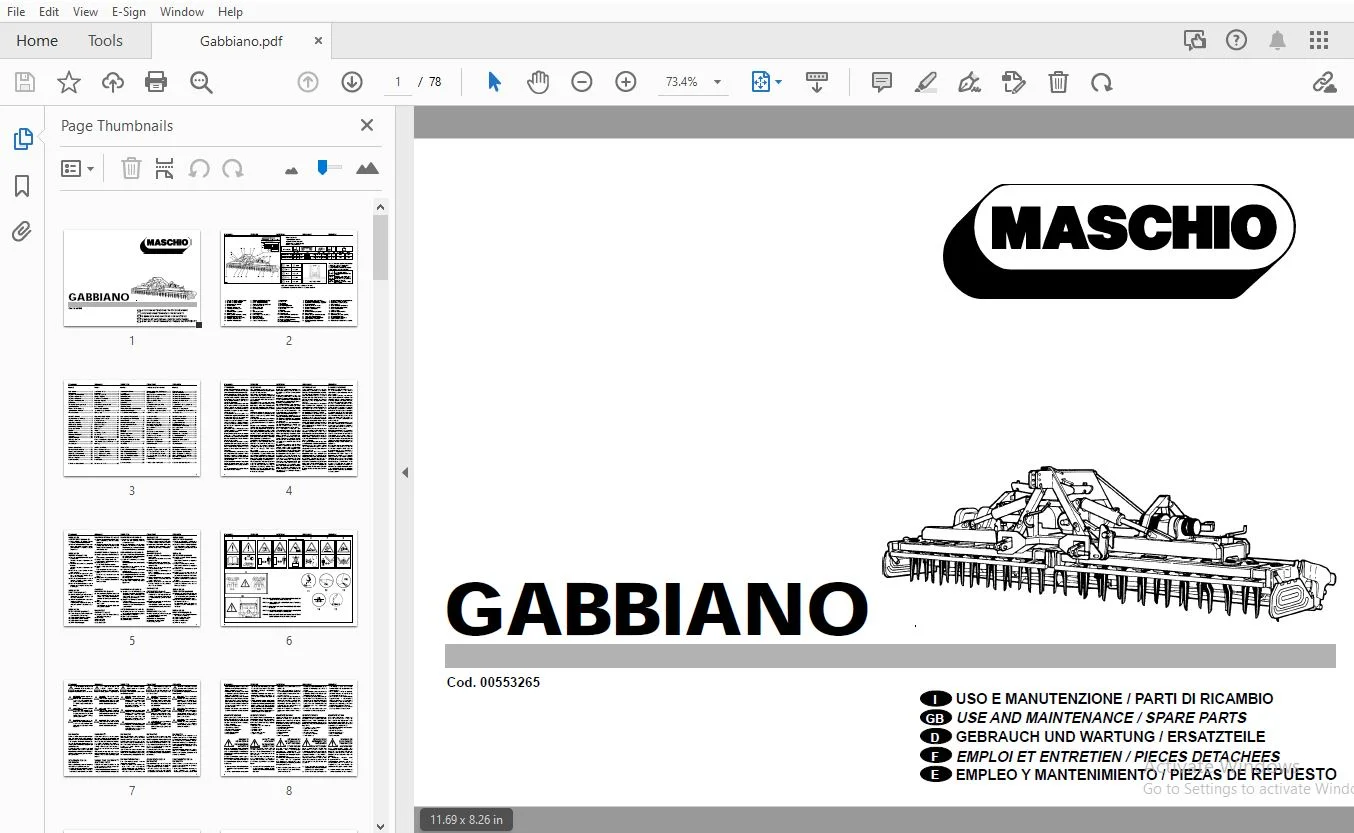Select page 2 thumbnail

(x=289, y=278)
